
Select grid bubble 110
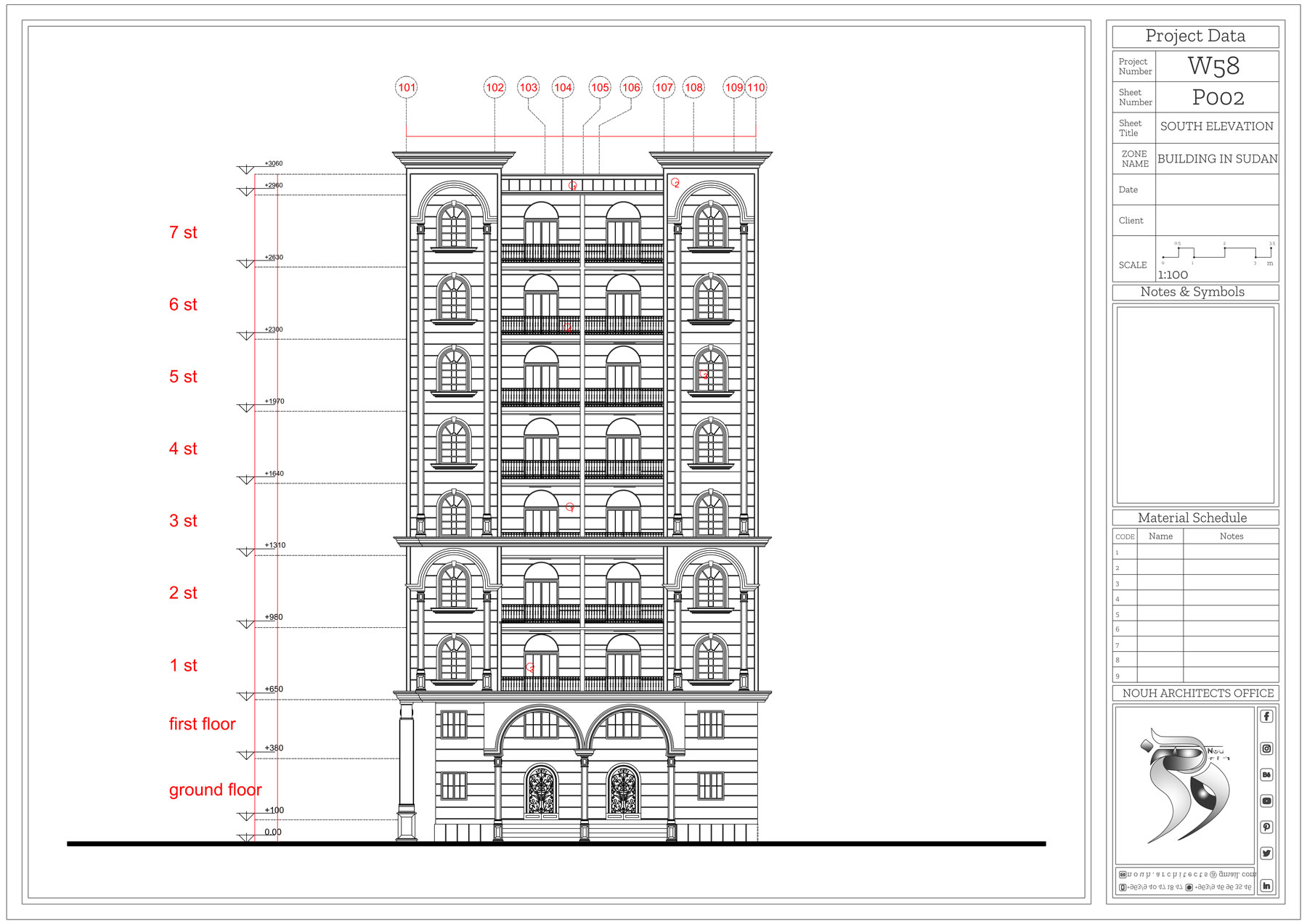click(x=756, y=88)
